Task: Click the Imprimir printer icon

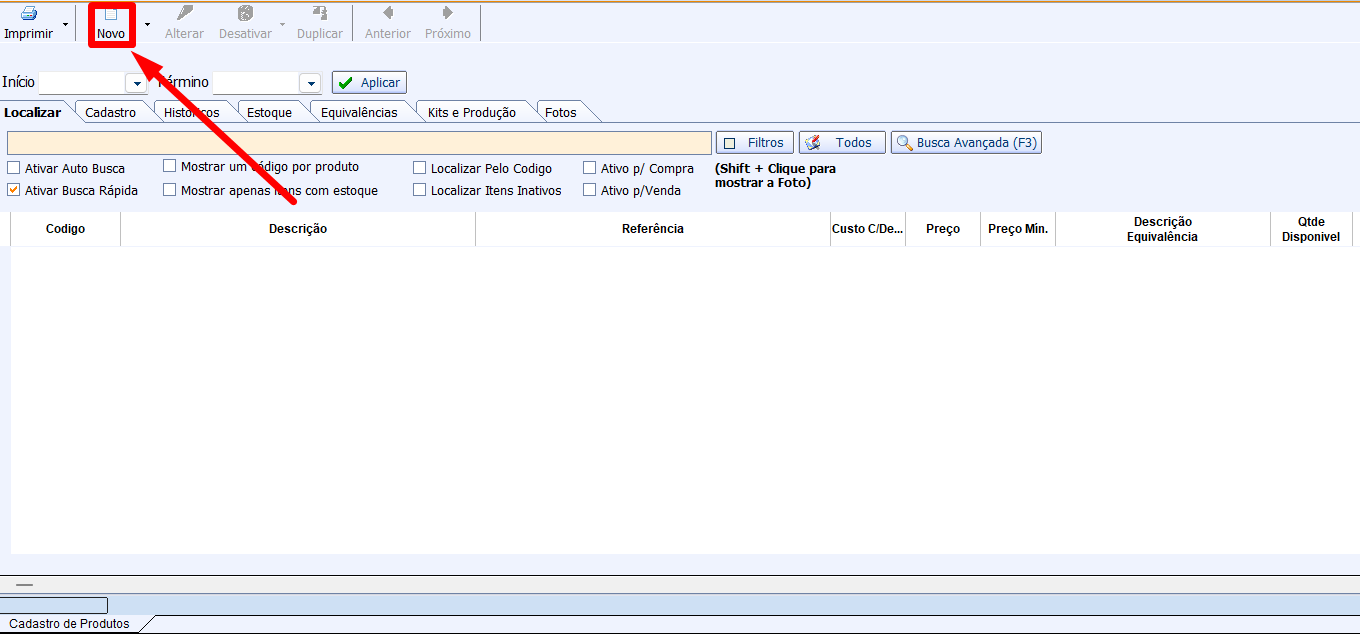Action: [x=29, y=14]
